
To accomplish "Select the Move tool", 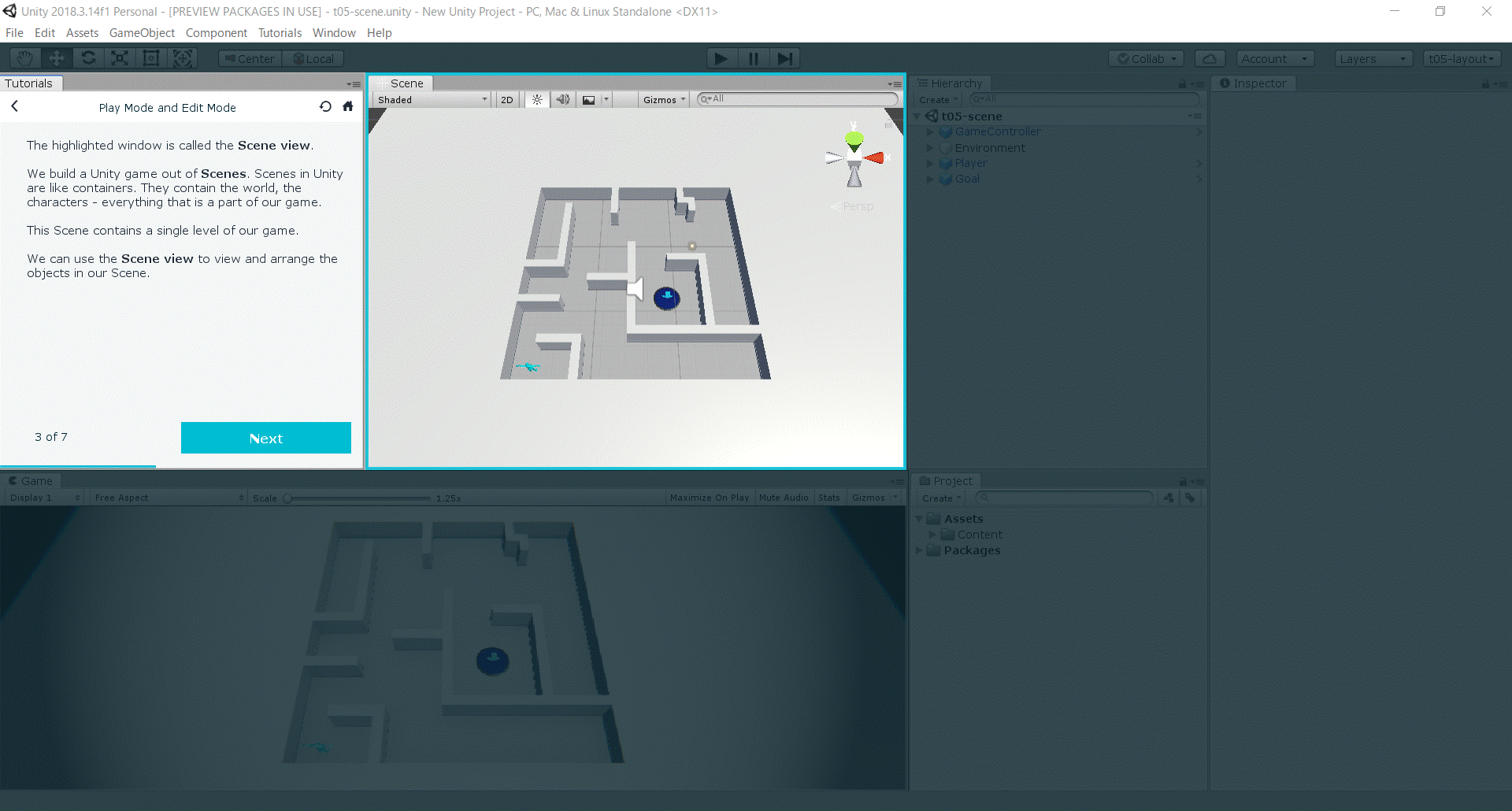I will click(x=57, y=58).
